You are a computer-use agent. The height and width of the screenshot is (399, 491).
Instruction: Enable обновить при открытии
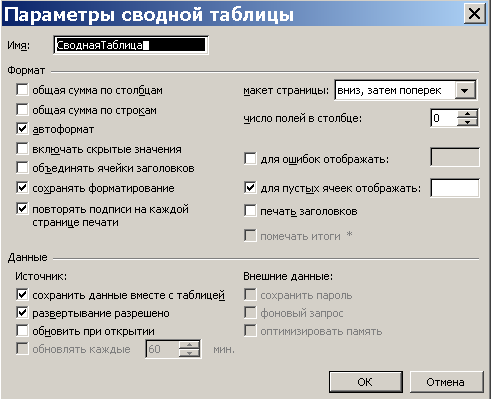coord(22,331)
